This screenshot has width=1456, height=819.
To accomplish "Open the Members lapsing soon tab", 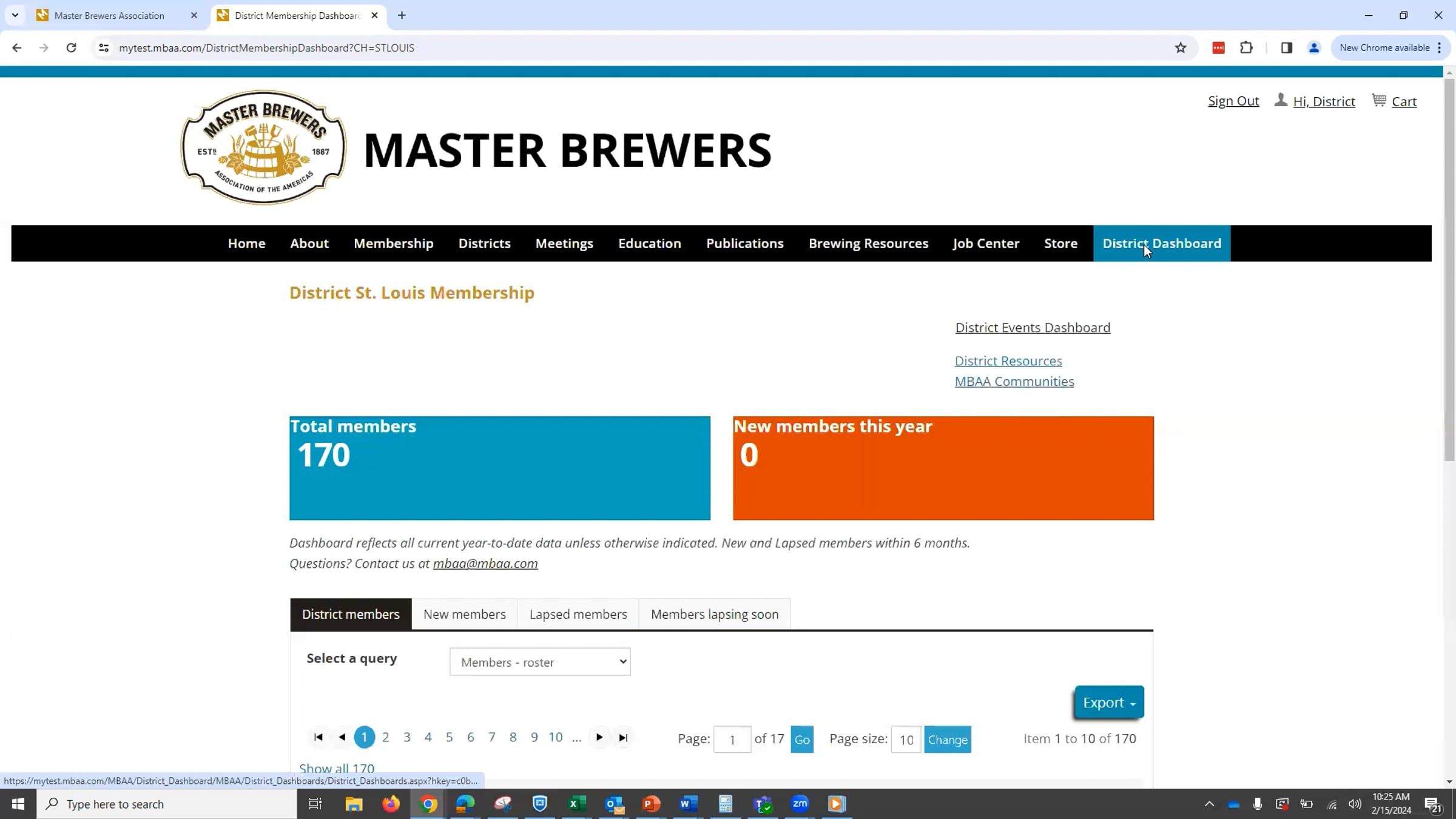I will pyautogui.click(x=714, y=614).
